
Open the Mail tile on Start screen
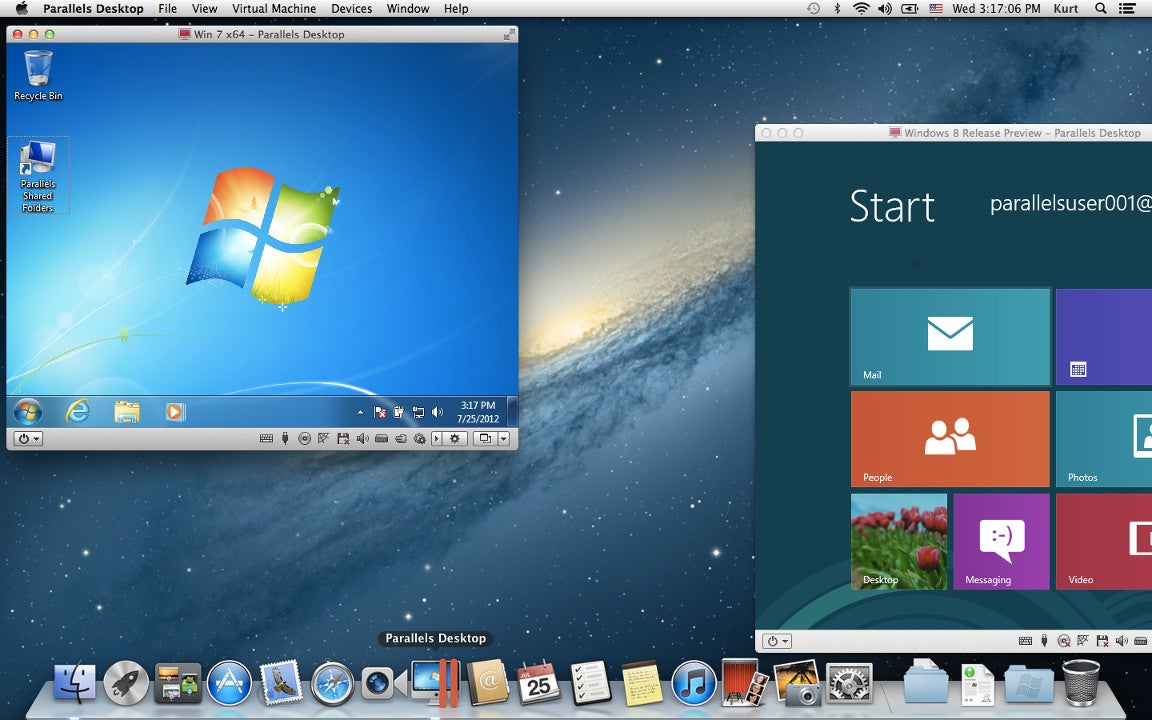point(950,337)
